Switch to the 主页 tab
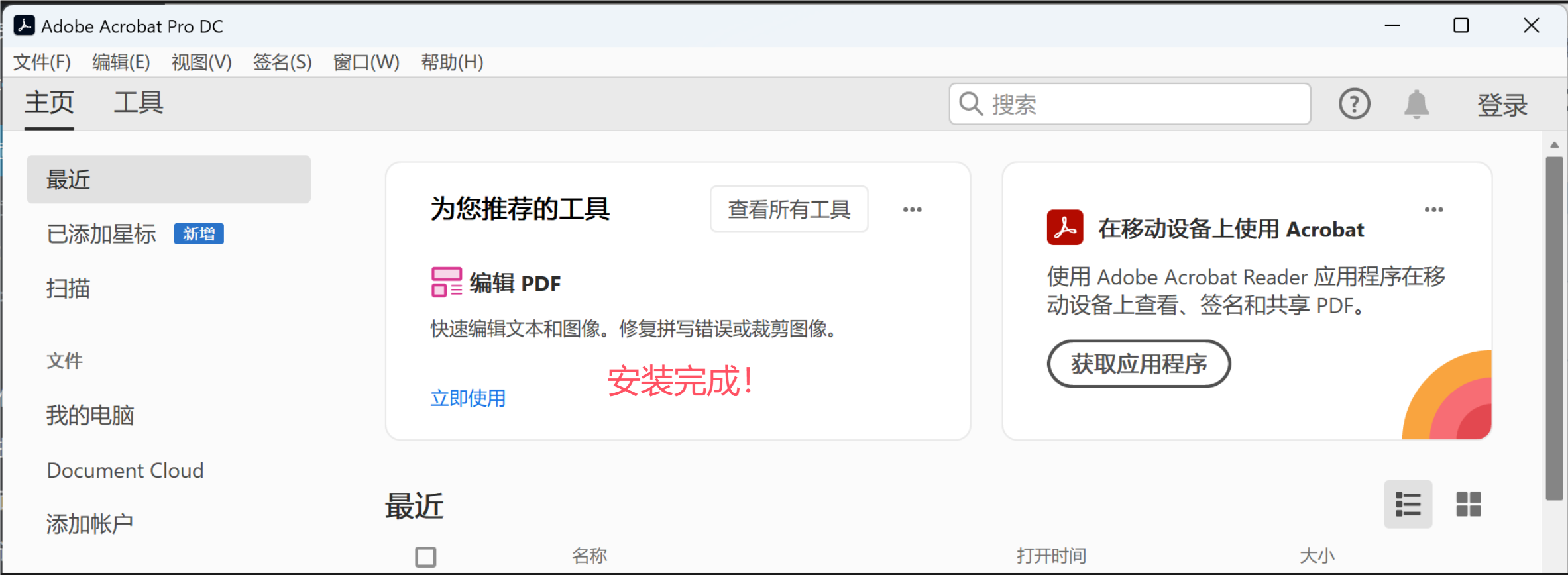Screen dimensions: 1568x575 pos(49,103)
